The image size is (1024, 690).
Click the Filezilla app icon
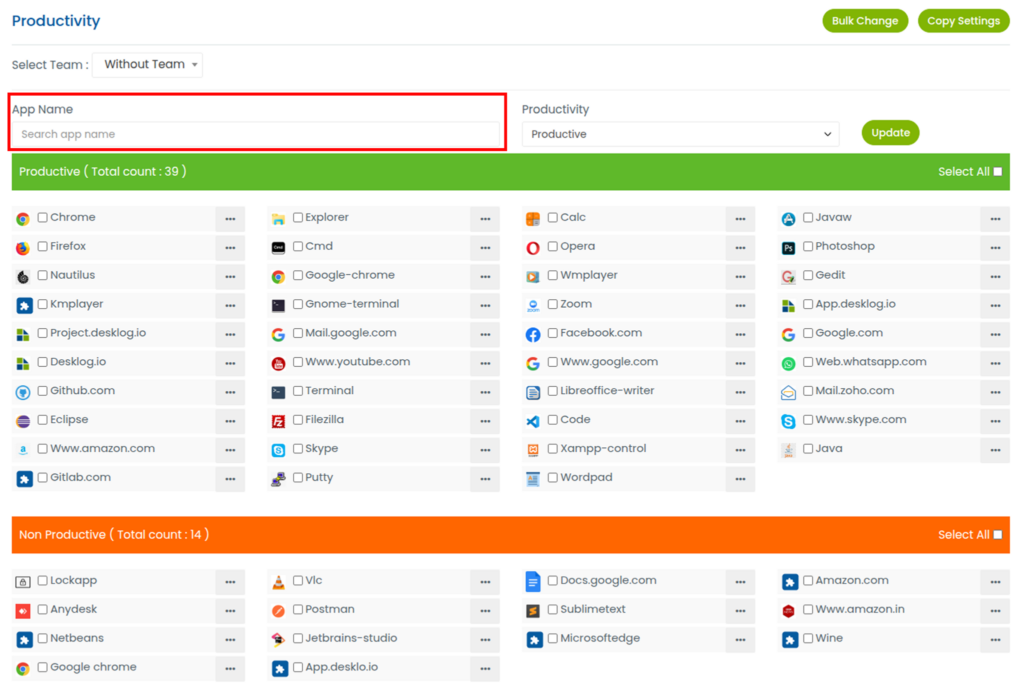click(x=278, y=421)
